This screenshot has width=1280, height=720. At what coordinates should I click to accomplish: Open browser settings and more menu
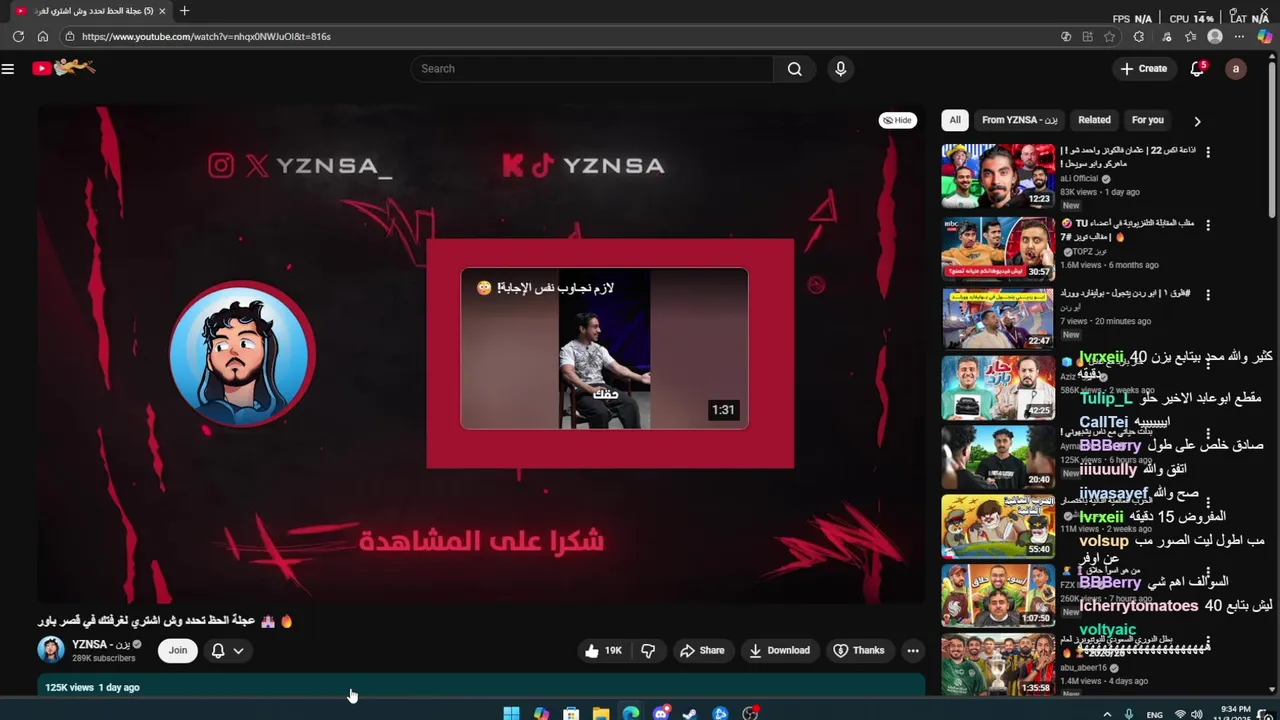(x=1239, y=36)
